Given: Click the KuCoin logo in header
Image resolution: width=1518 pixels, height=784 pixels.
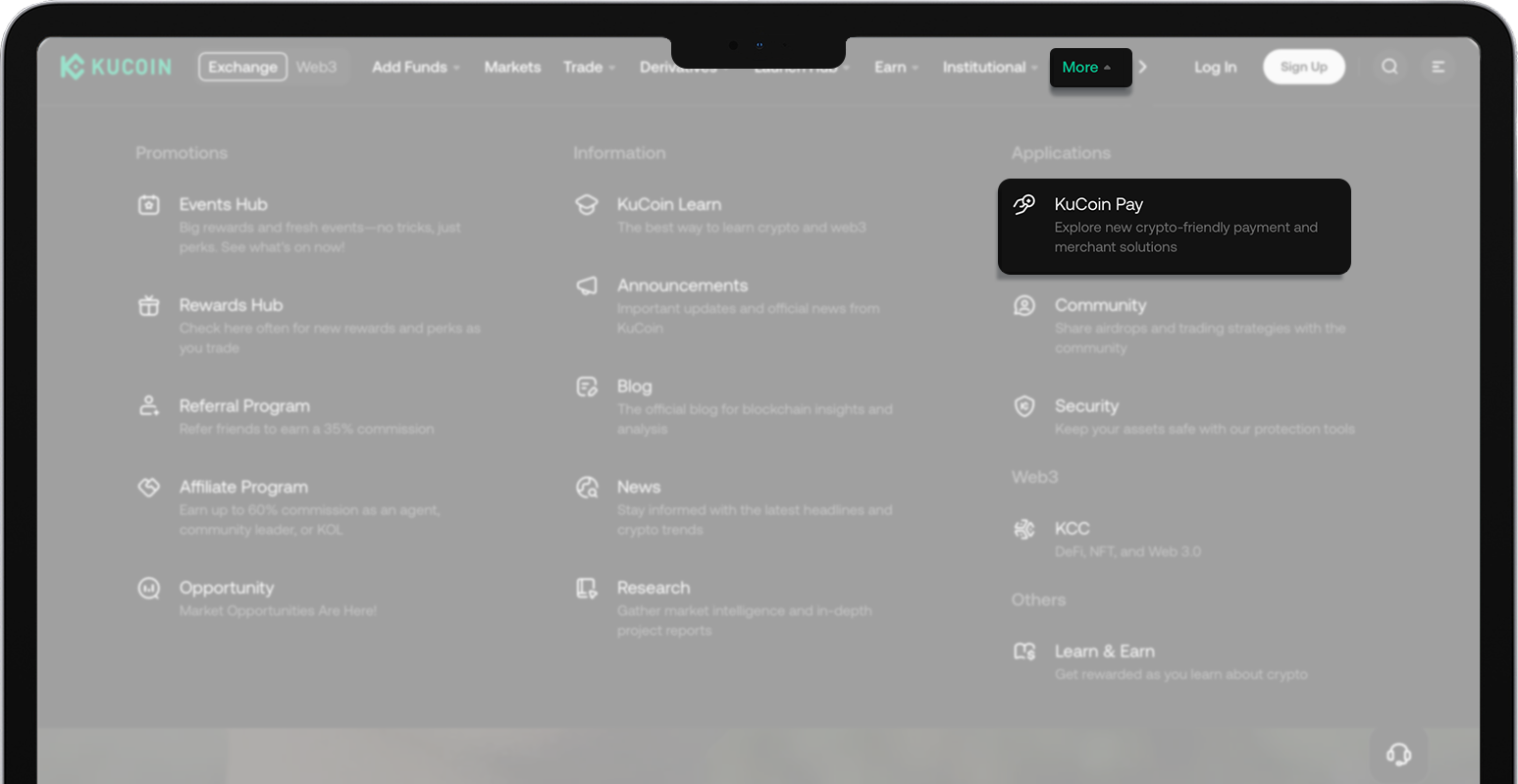Looking at the screenshot, I should (x=116, y=67).
